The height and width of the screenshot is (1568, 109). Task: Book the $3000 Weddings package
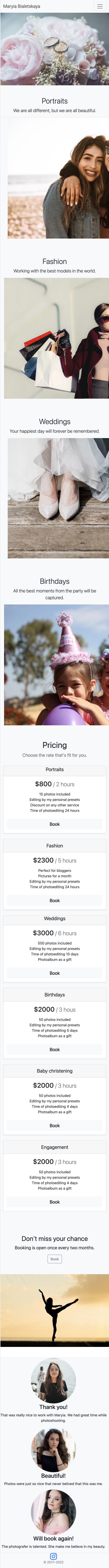click(x=54, y=973)
